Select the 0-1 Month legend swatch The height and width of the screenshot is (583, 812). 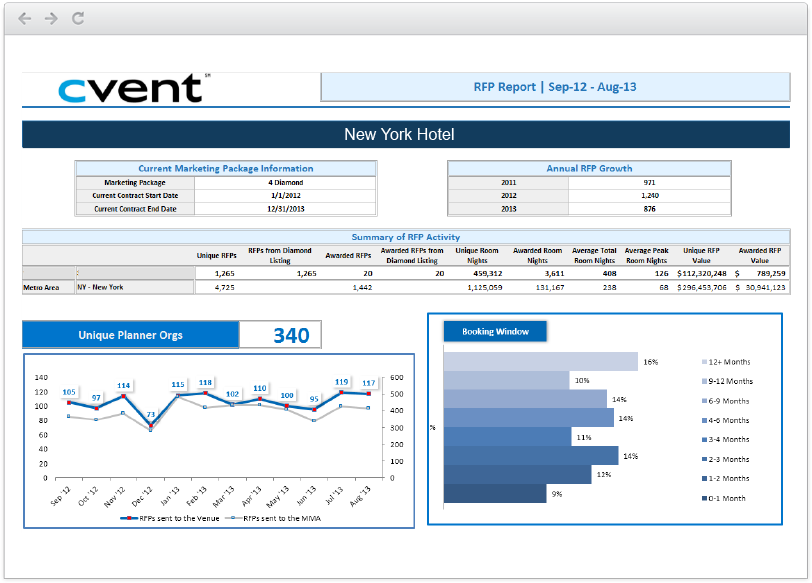pos(705,498)
